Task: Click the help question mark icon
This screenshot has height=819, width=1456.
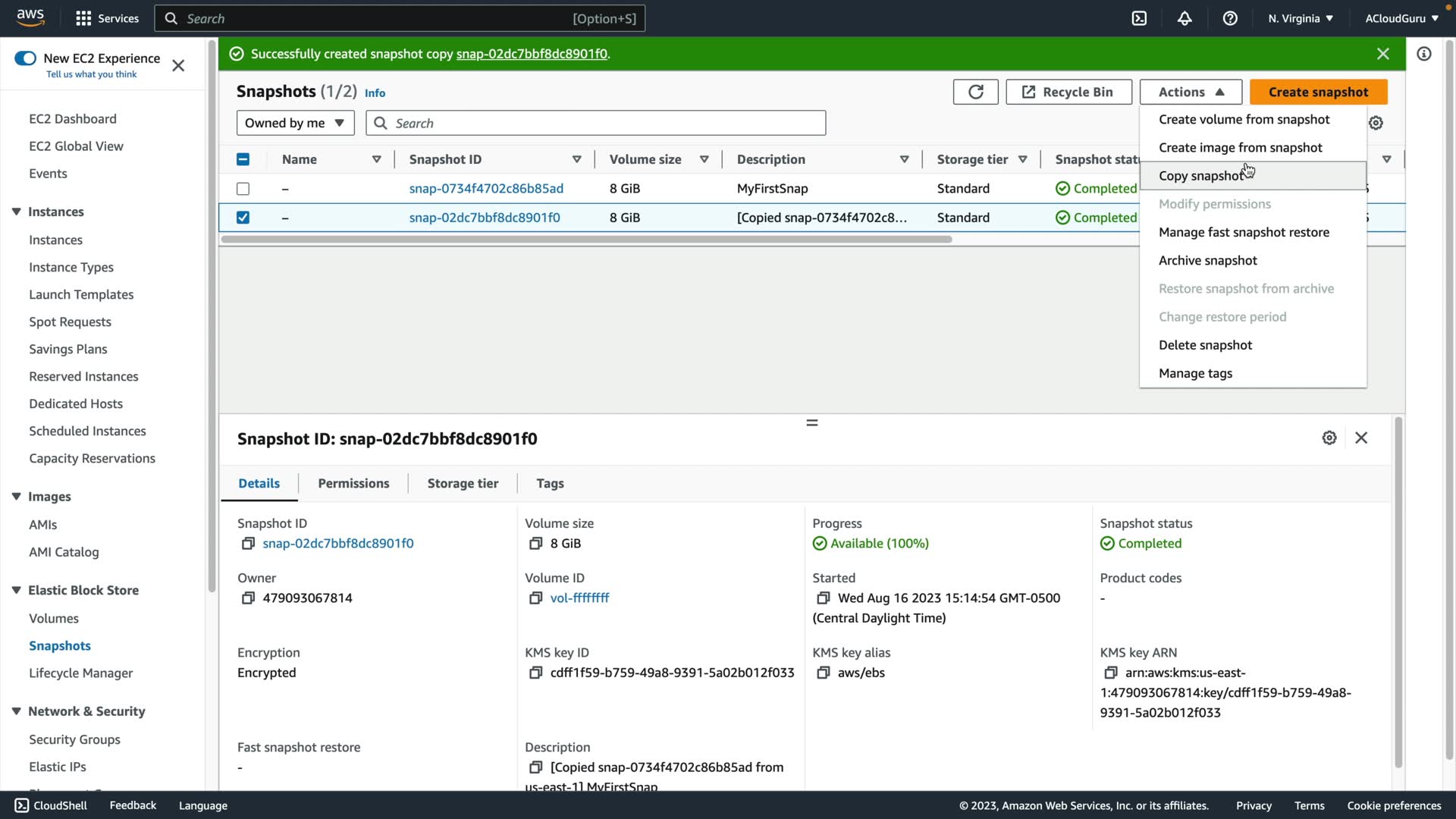Action: (1230, 18)
